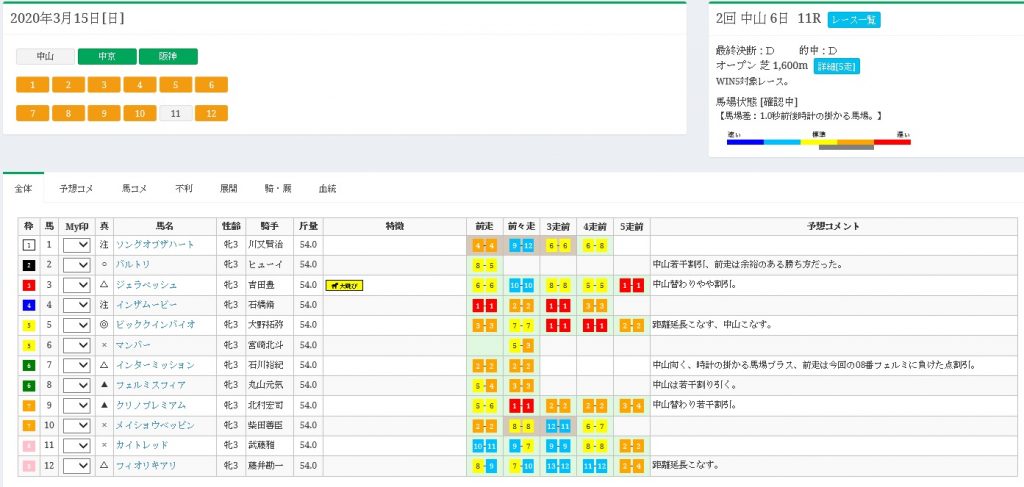The image size is (1024, 487).
Task: Click the pink frame icon for フィオリキアリ
Action: point(29,466)
